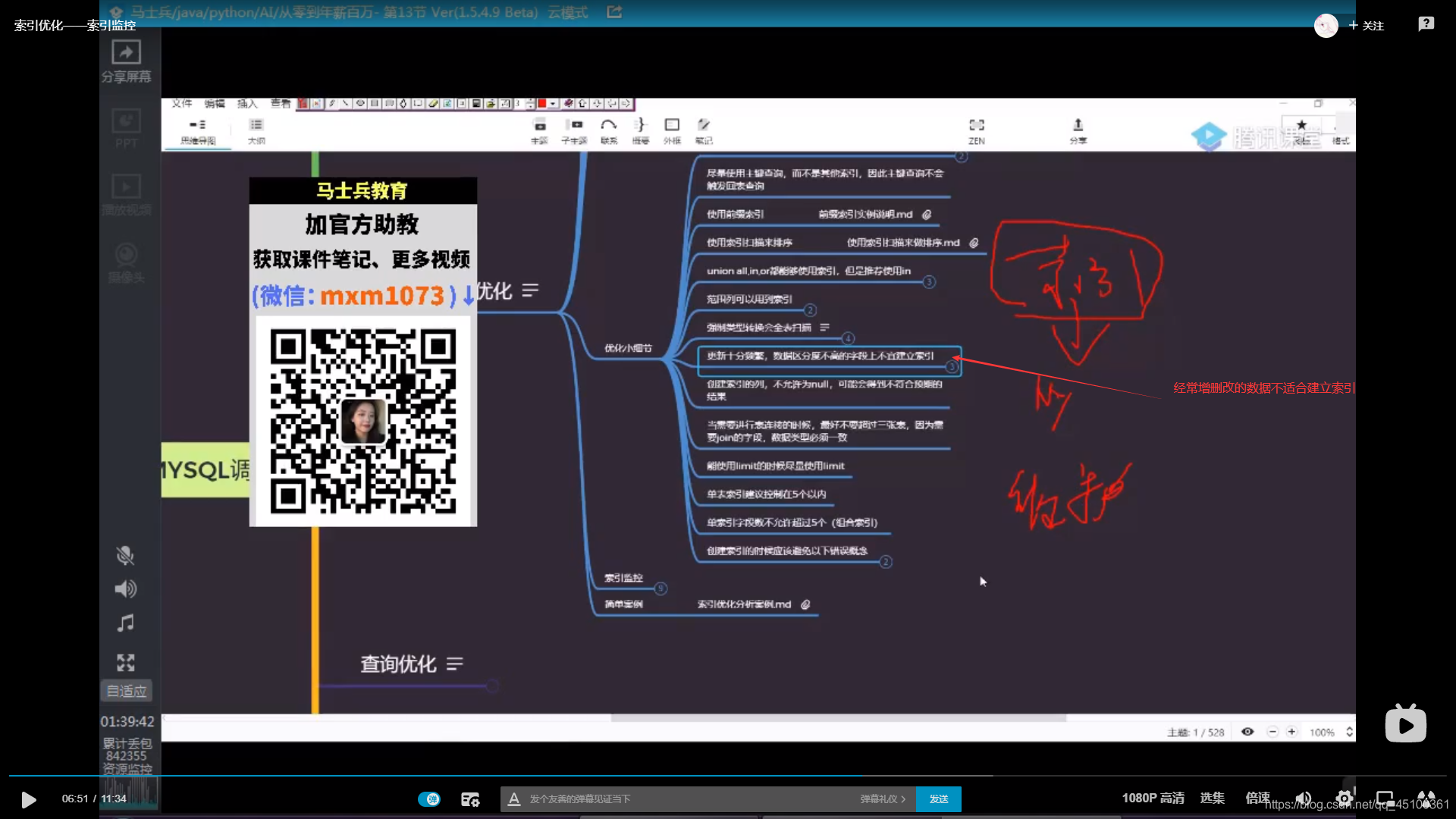Click the 关注 follow button
This screenshot has height=819, width=1456.
pos(1367,26)
